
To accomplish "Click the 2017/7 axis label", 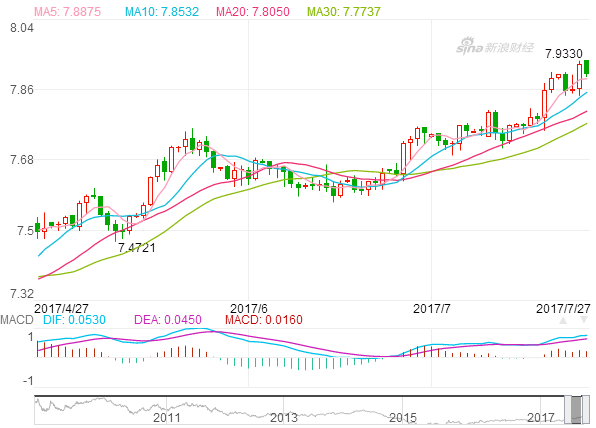I will click(x=431, y=308).
